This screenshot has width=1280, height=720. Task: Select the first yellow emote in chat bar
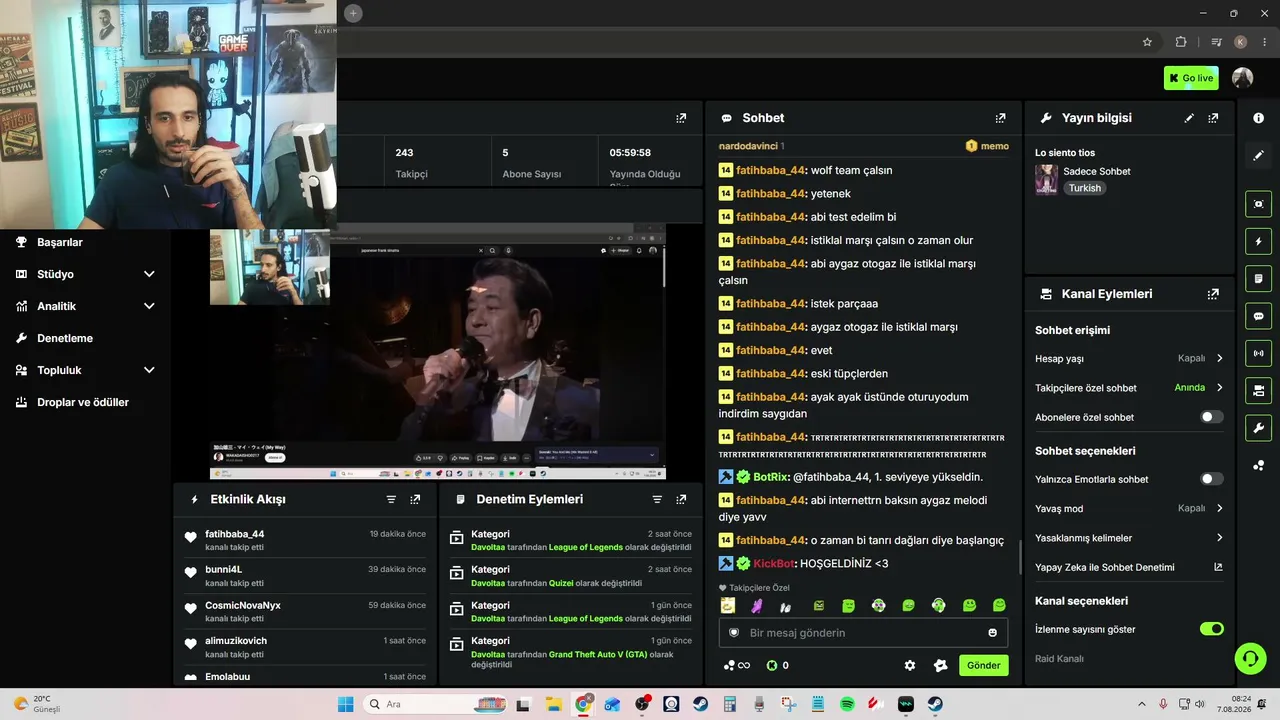[728, 606]
